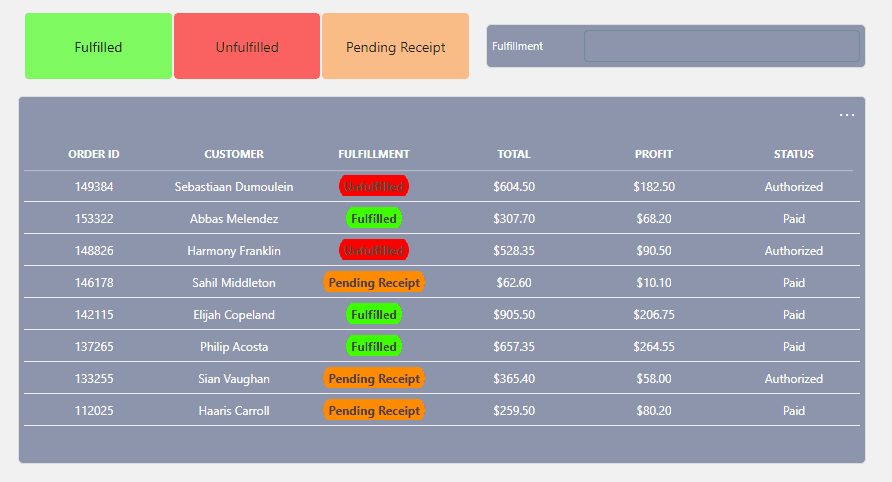
Task: Select order ID 148826
Action: point(94,251)
